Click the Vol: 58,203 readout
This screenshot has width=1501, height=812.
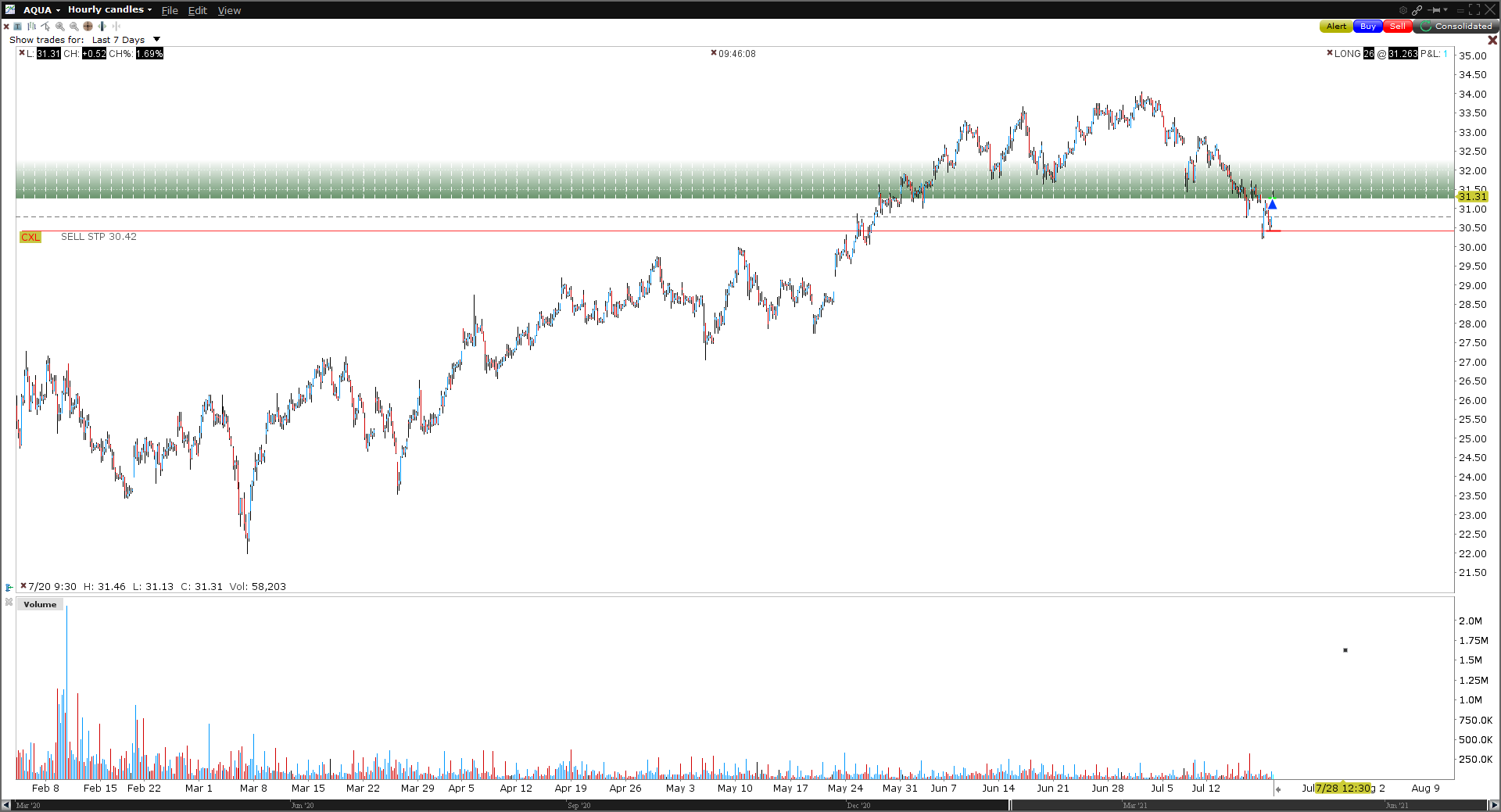pos(257,586)
